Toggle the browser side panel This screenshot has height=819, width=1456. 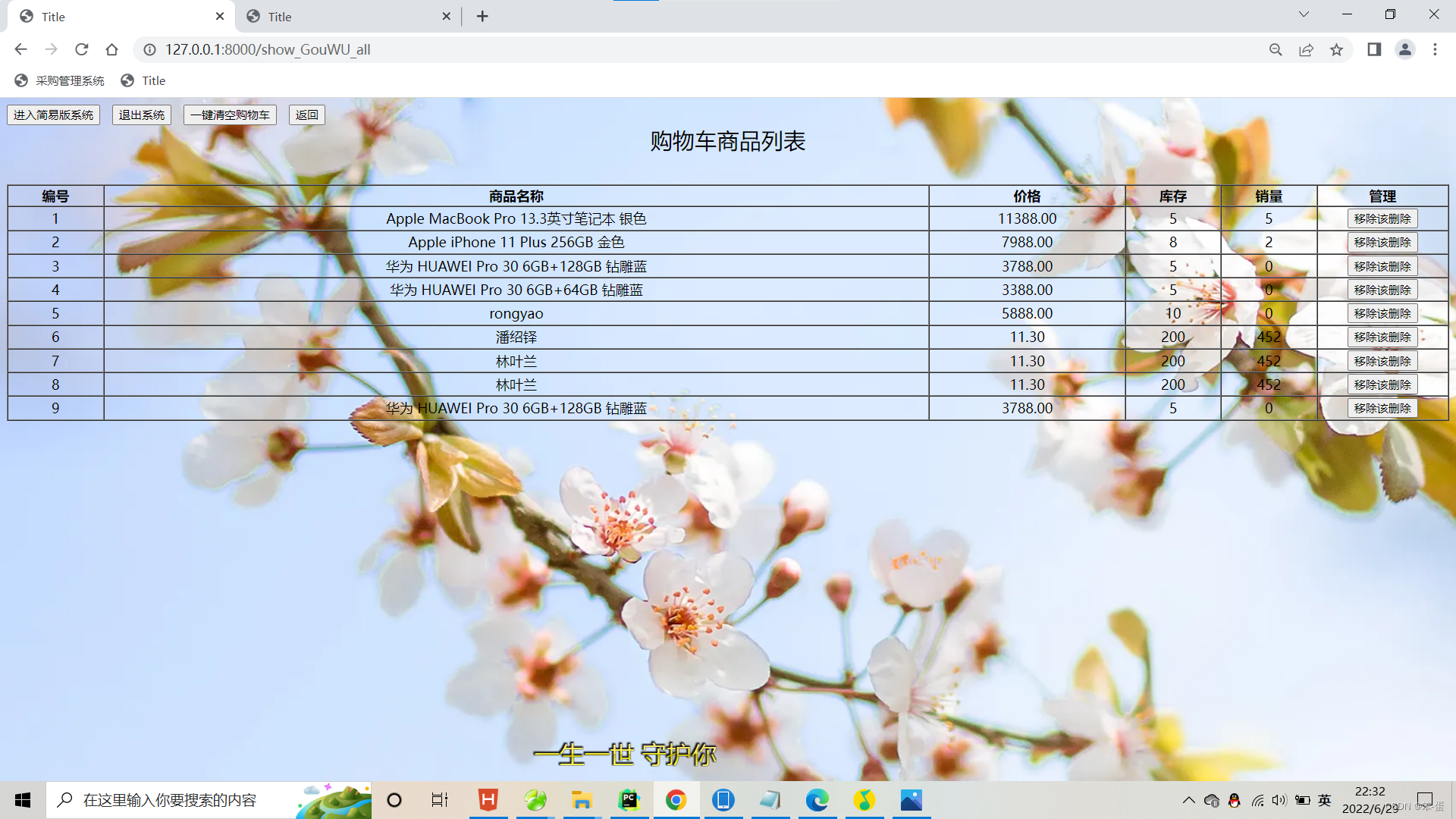tap(1374, 49)
